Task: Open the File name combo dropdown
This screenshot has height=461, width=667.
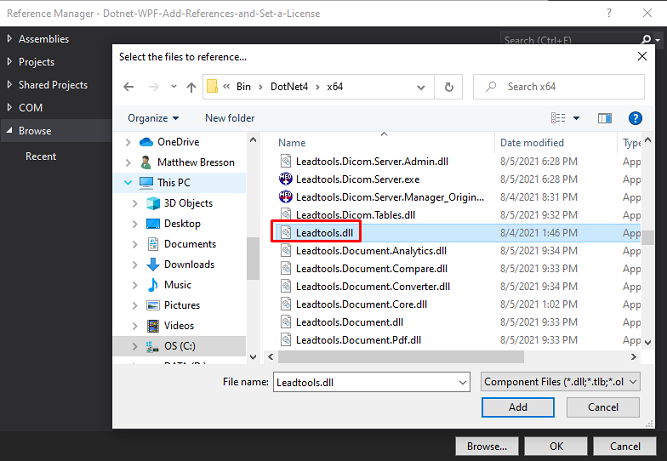Action: click(x=463, y=382)
